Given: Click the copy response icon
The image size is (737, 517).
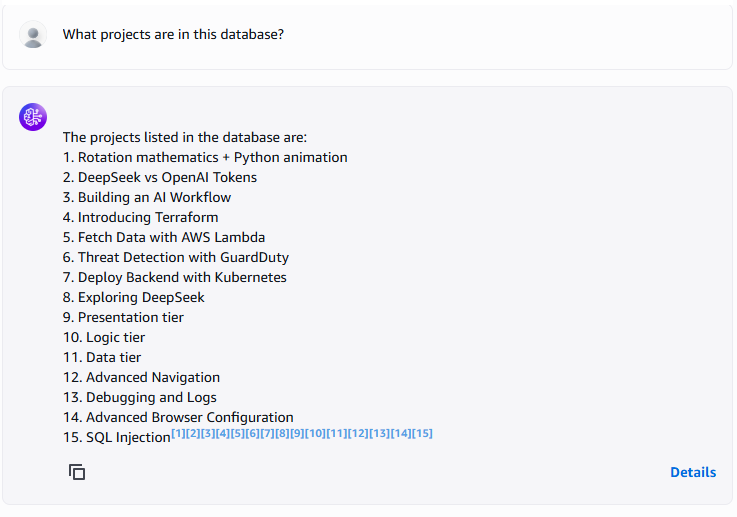Looking at the screenshot, I should click(x=77, y=472).
